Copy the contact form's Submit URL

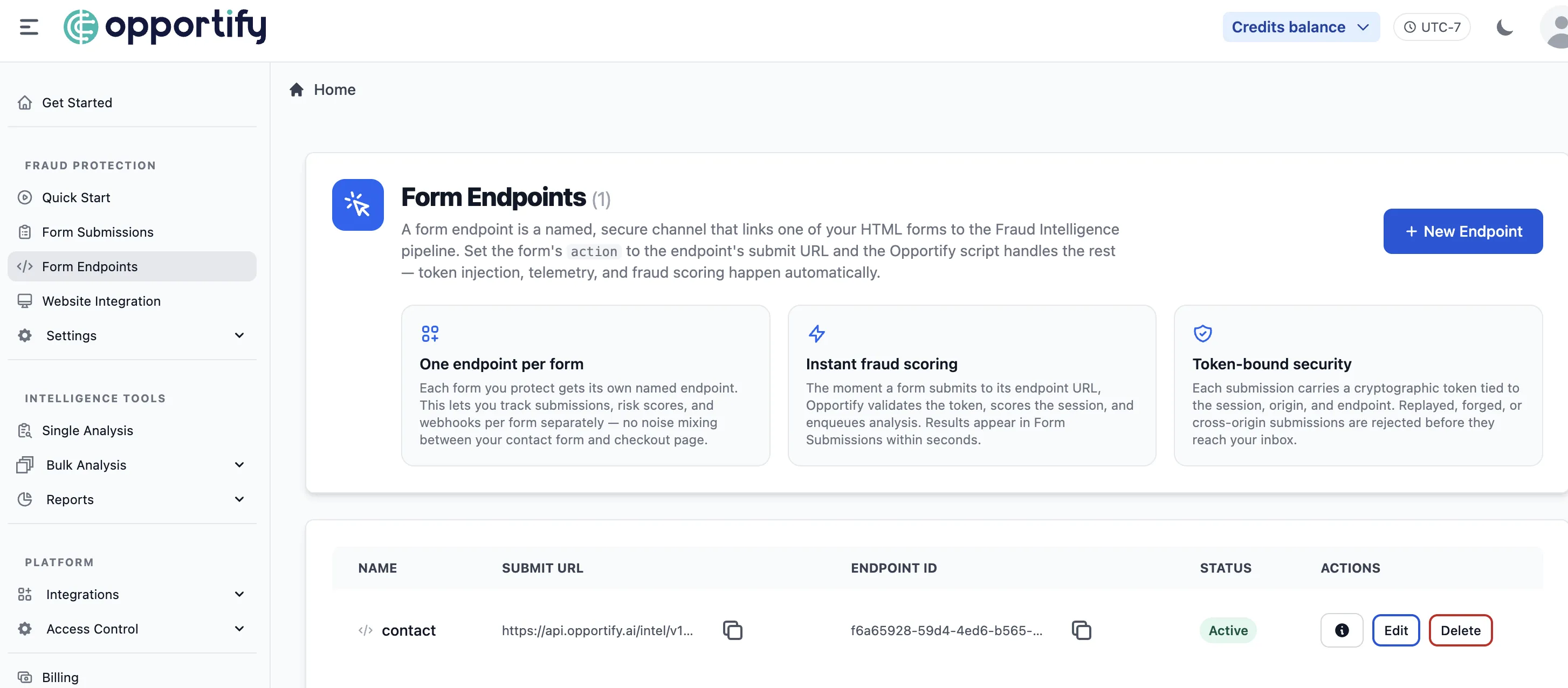click(732, 630)
